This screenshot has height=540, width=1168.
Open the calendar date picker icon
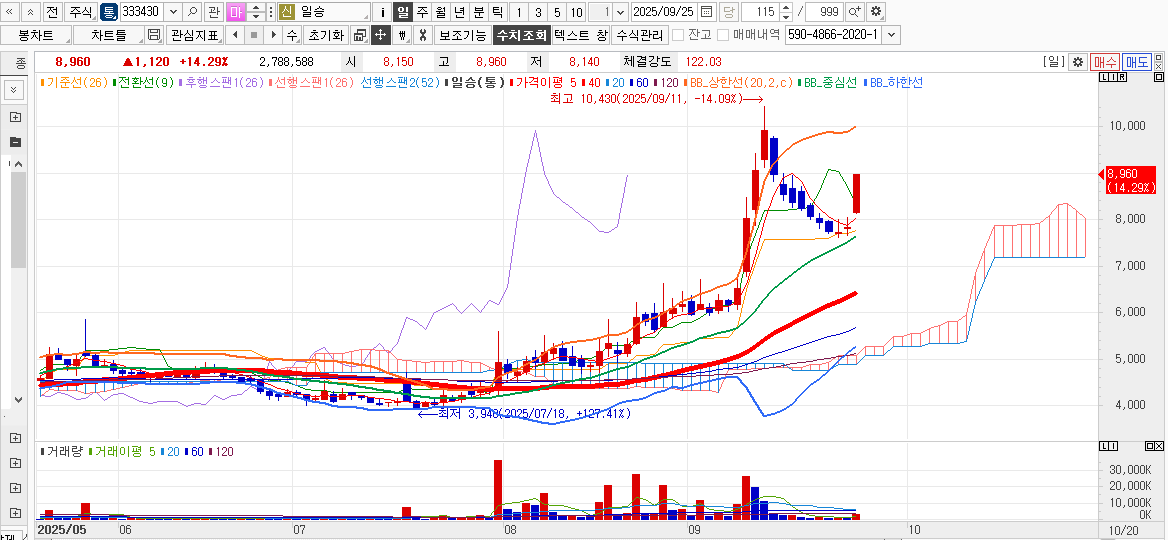click(707, 12)
